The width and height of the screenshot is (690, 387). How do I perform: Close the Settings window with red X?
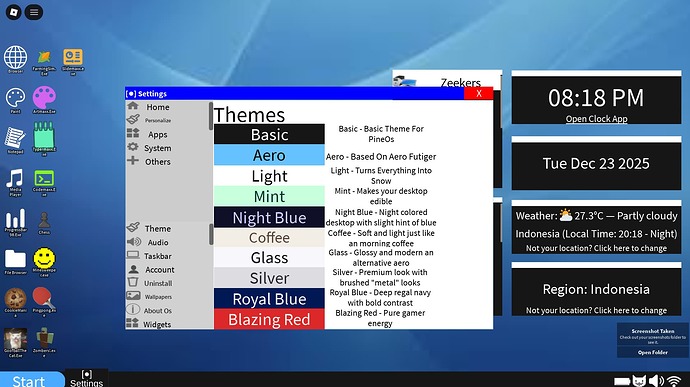click(478, 93)
